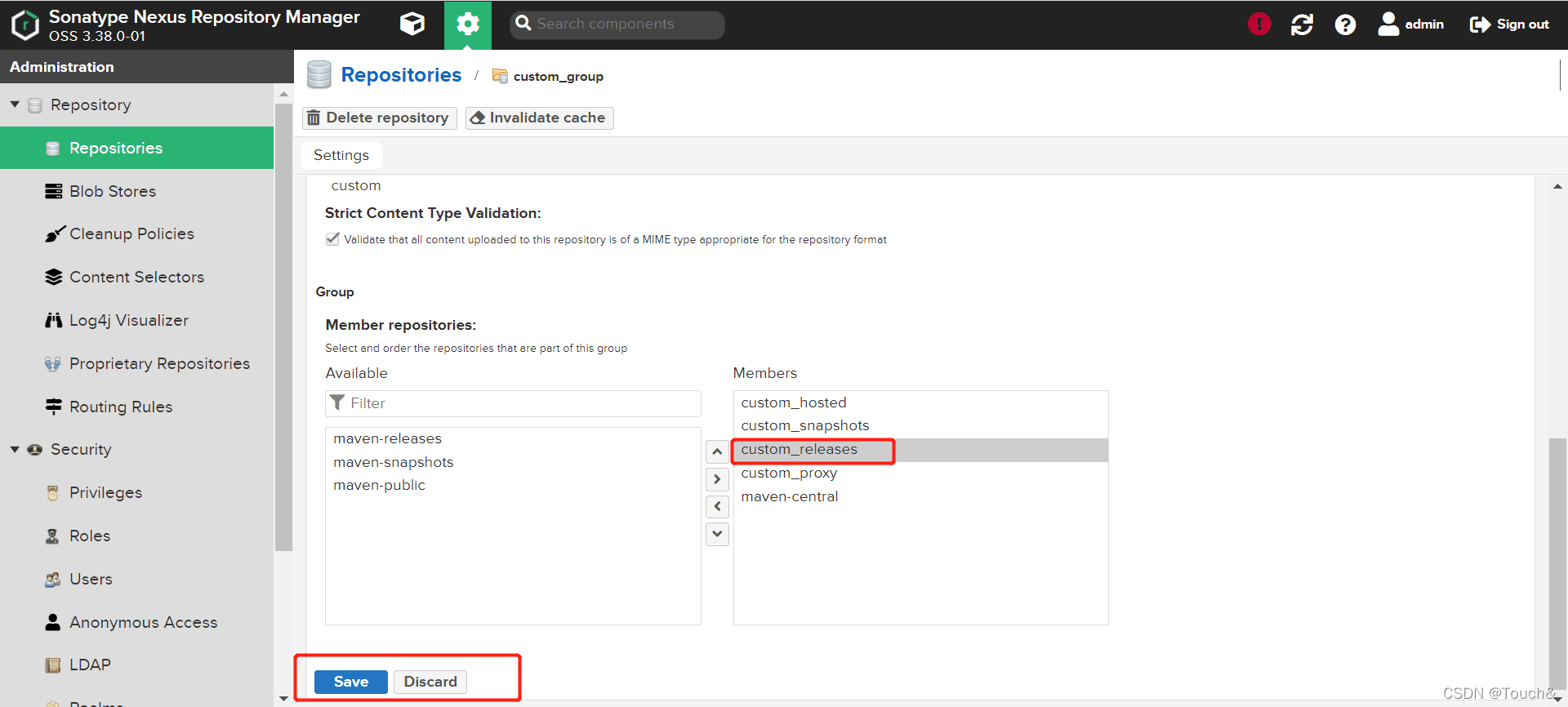Select custom_releases in Members list
This screenshot has height=707, width=1568.
coord(920,450)
